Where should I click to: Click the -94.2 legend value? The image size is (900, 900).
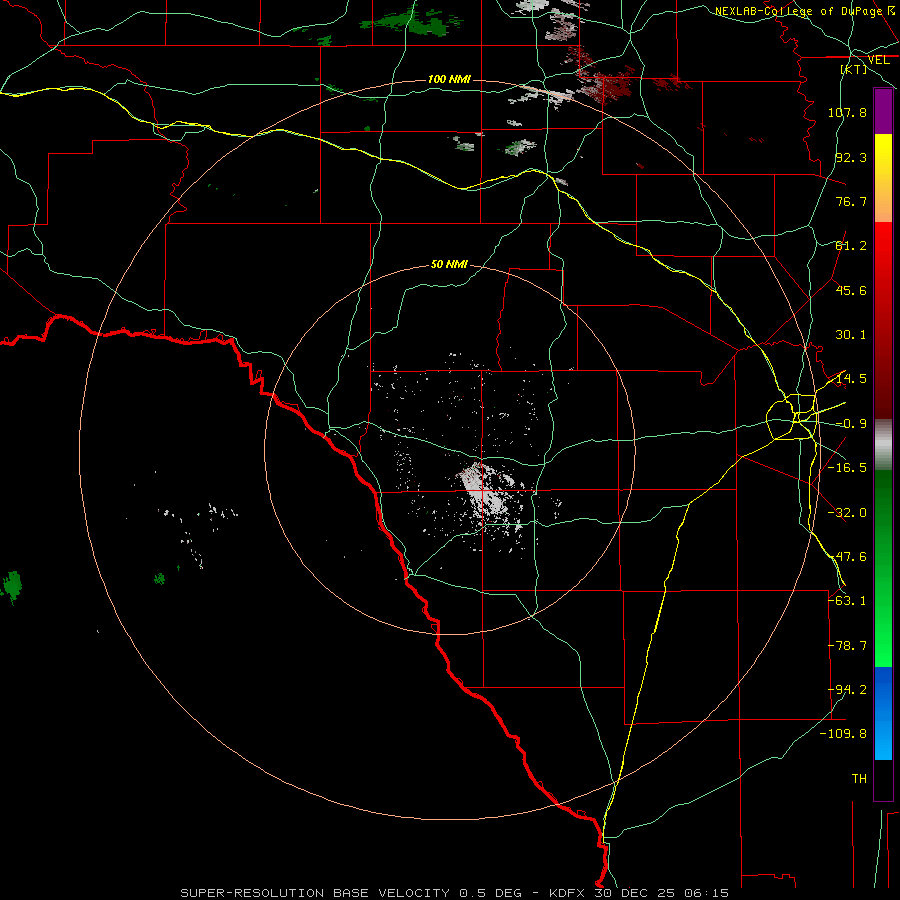pyautogui.click(x=847, y=690)
